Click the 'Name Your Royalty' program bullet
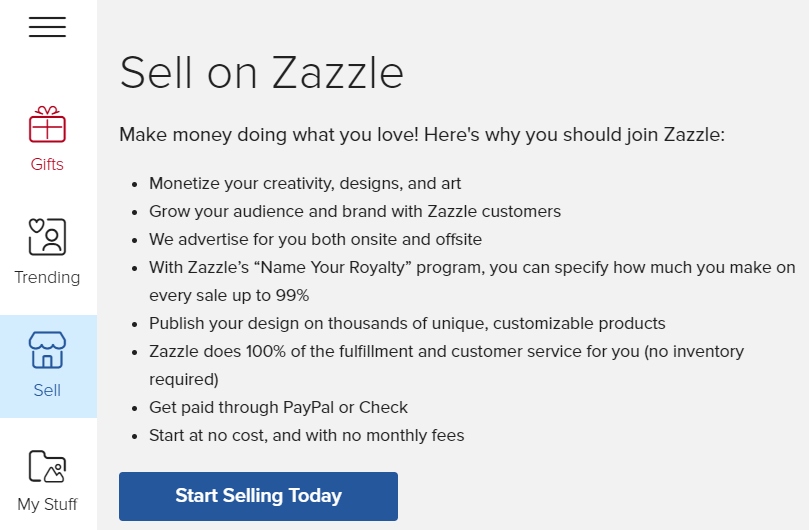This screenshot has height=530, width=809. click(472, 281)
